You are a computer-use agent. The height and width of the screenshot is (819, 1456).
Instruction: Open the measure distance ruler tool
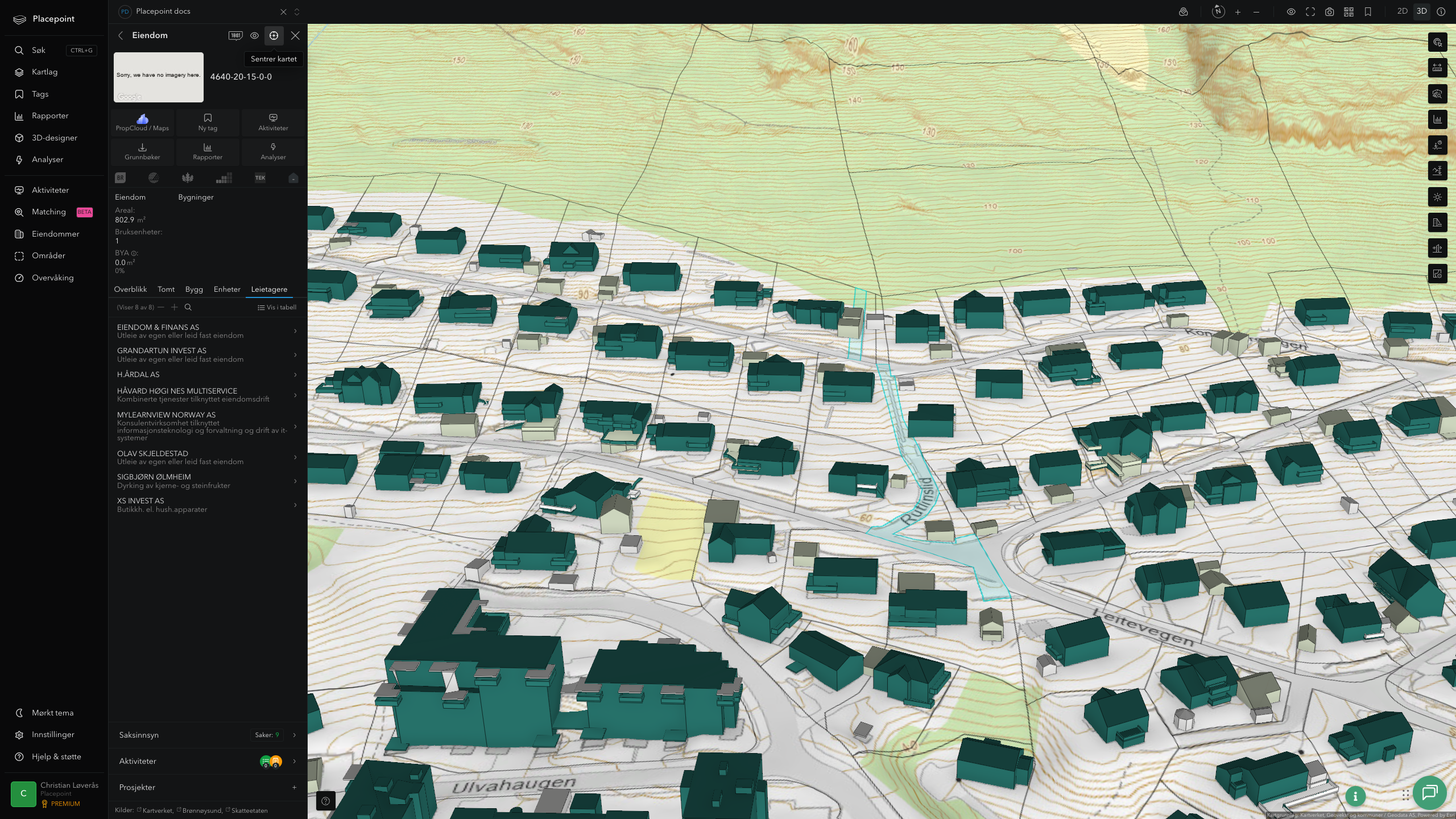tap(1437, 68)
